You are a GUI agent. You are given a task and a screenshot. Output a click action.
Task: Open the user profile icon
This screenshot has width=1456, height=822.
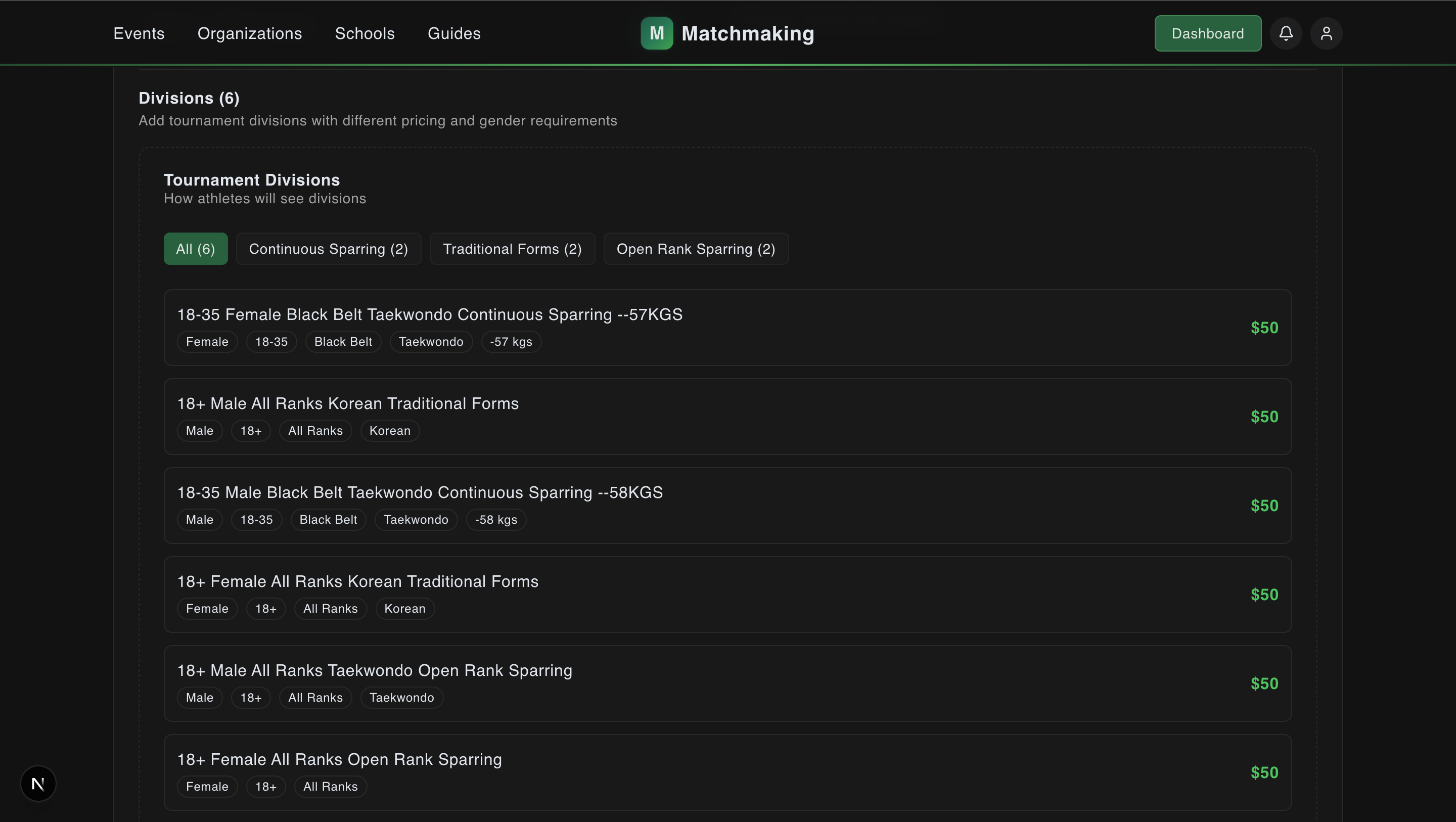[x=1326, y=33]
